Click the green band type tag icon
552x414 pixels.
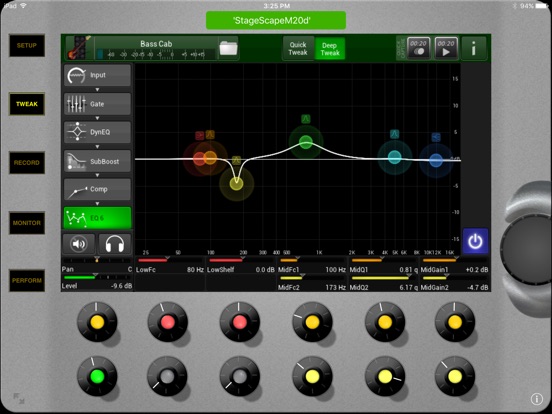point(306,119)
